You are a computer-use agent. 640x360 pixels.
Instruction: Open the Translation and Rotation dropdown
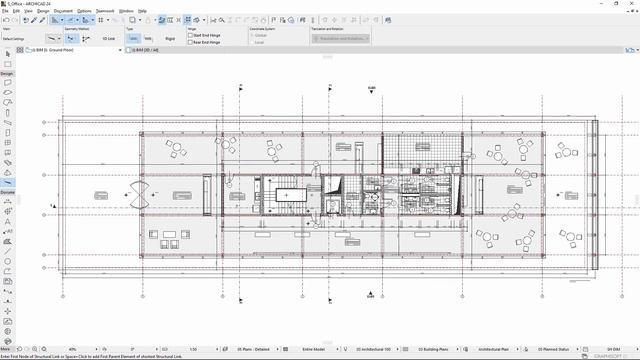point(341,38)
